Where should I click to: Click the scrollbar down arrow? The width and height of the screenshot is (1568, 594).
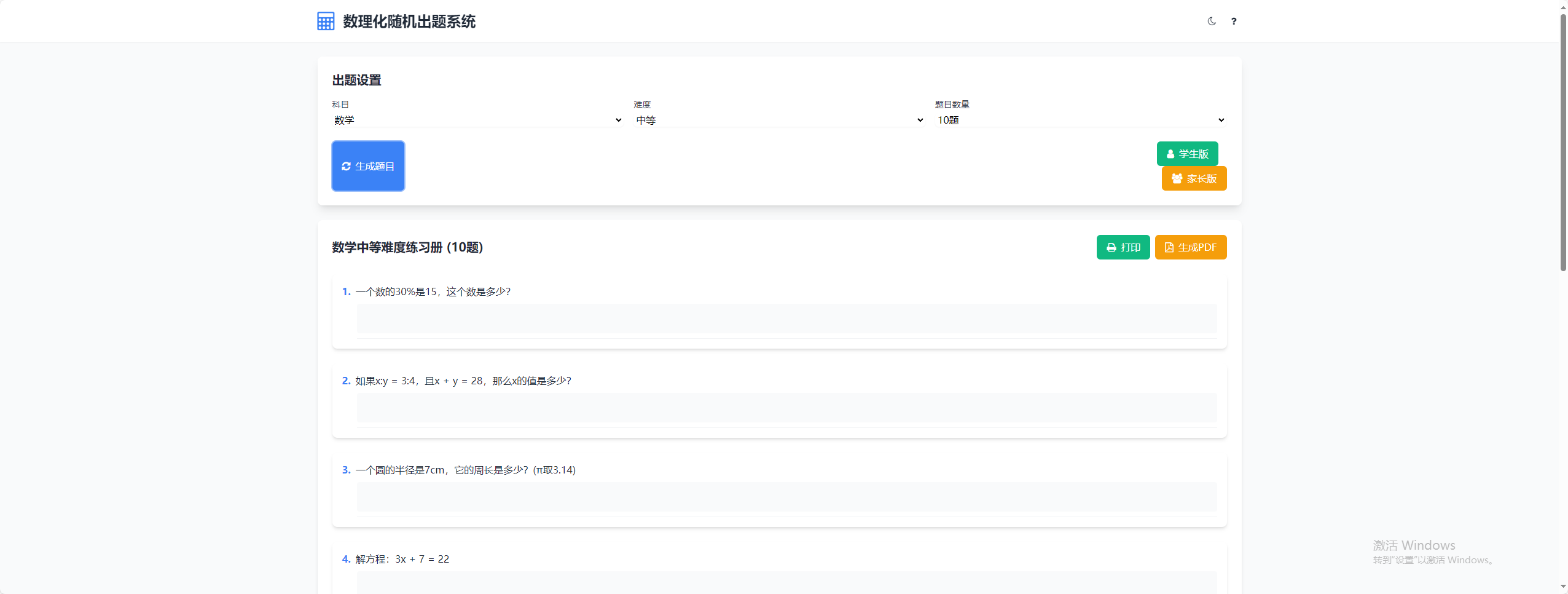pos(1563,587)
